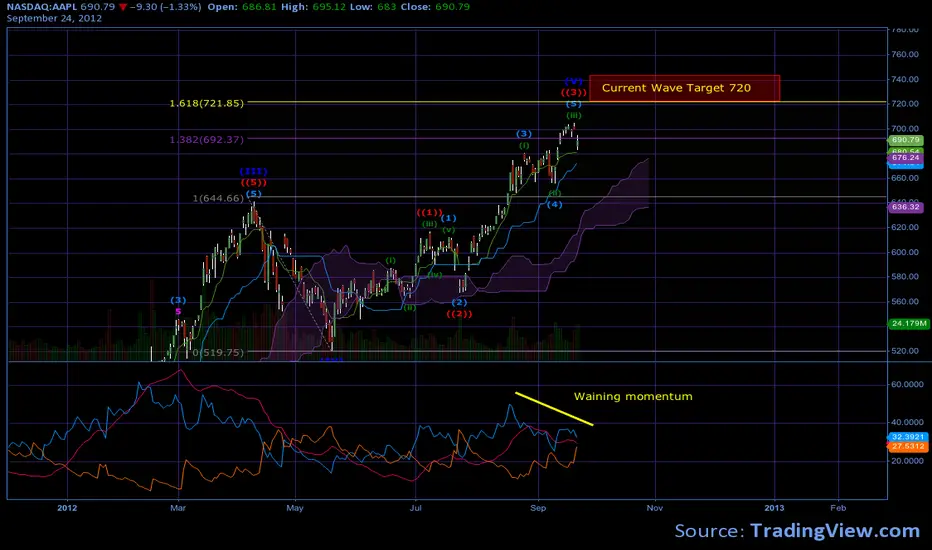
Task: Click the blue 32.3921 indicator value tag
Action: point(908,436)
